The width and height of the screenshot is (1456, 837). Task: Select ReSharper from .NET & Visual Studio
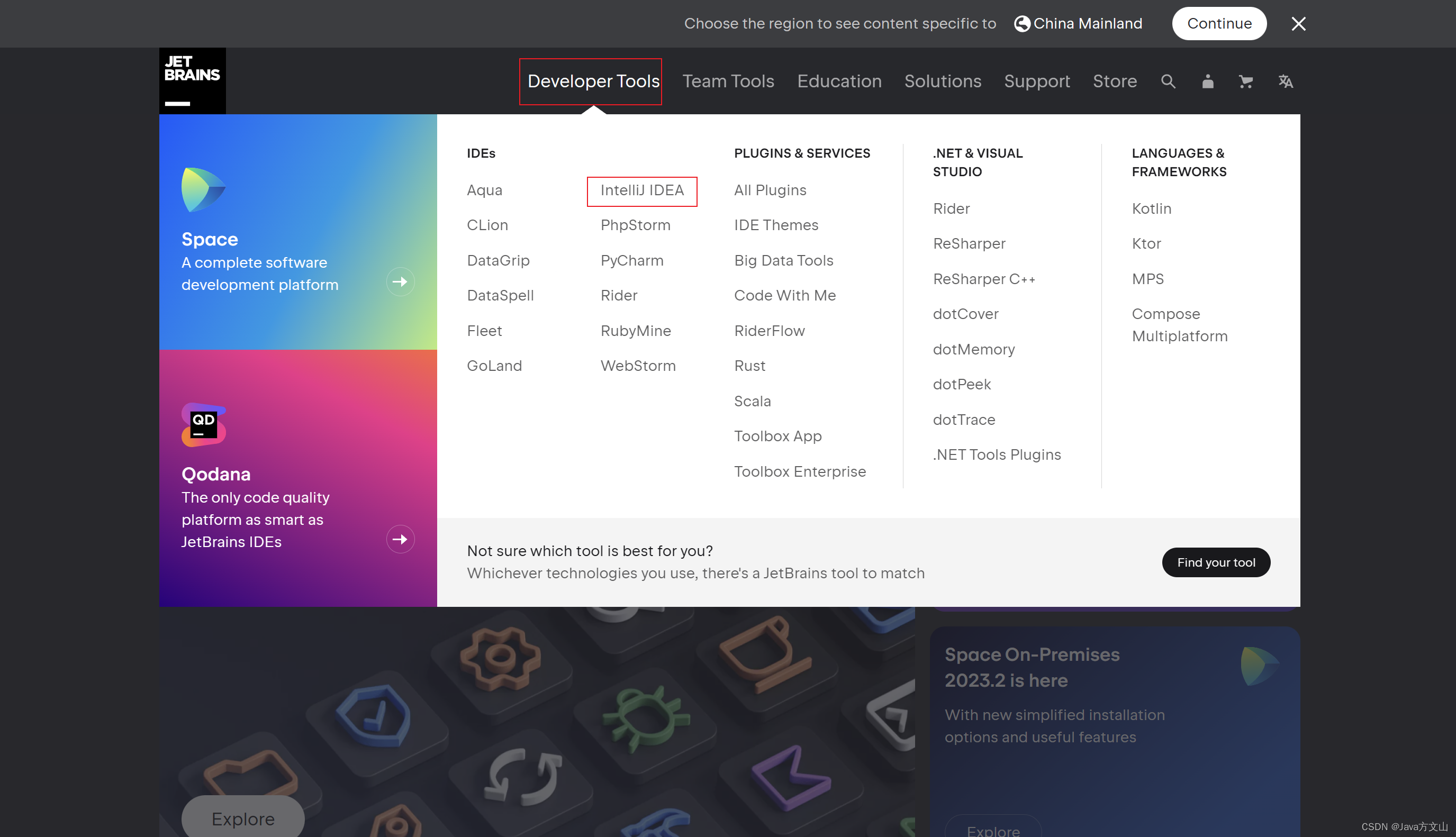pyautogui.click(x=969, y=243)
